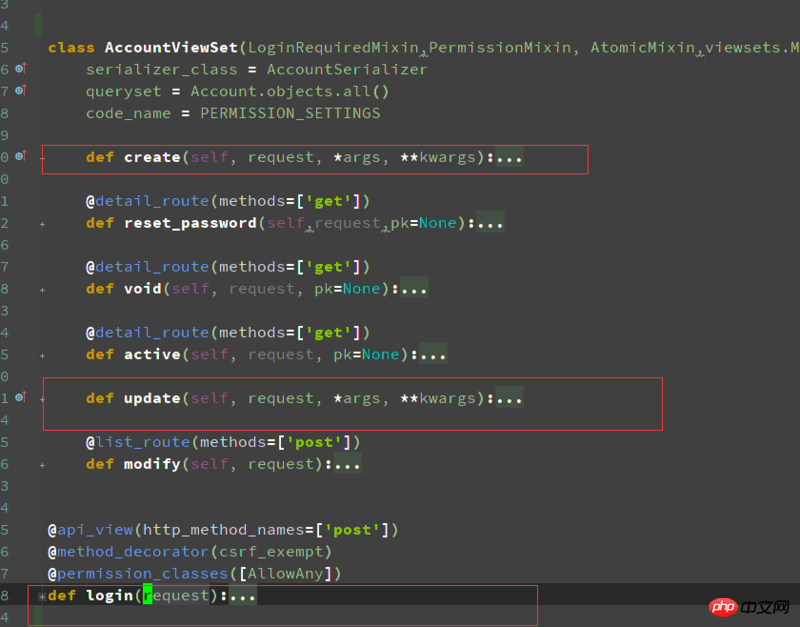Click pk=None parameter in reset_password signature

(x=423, y=223)
